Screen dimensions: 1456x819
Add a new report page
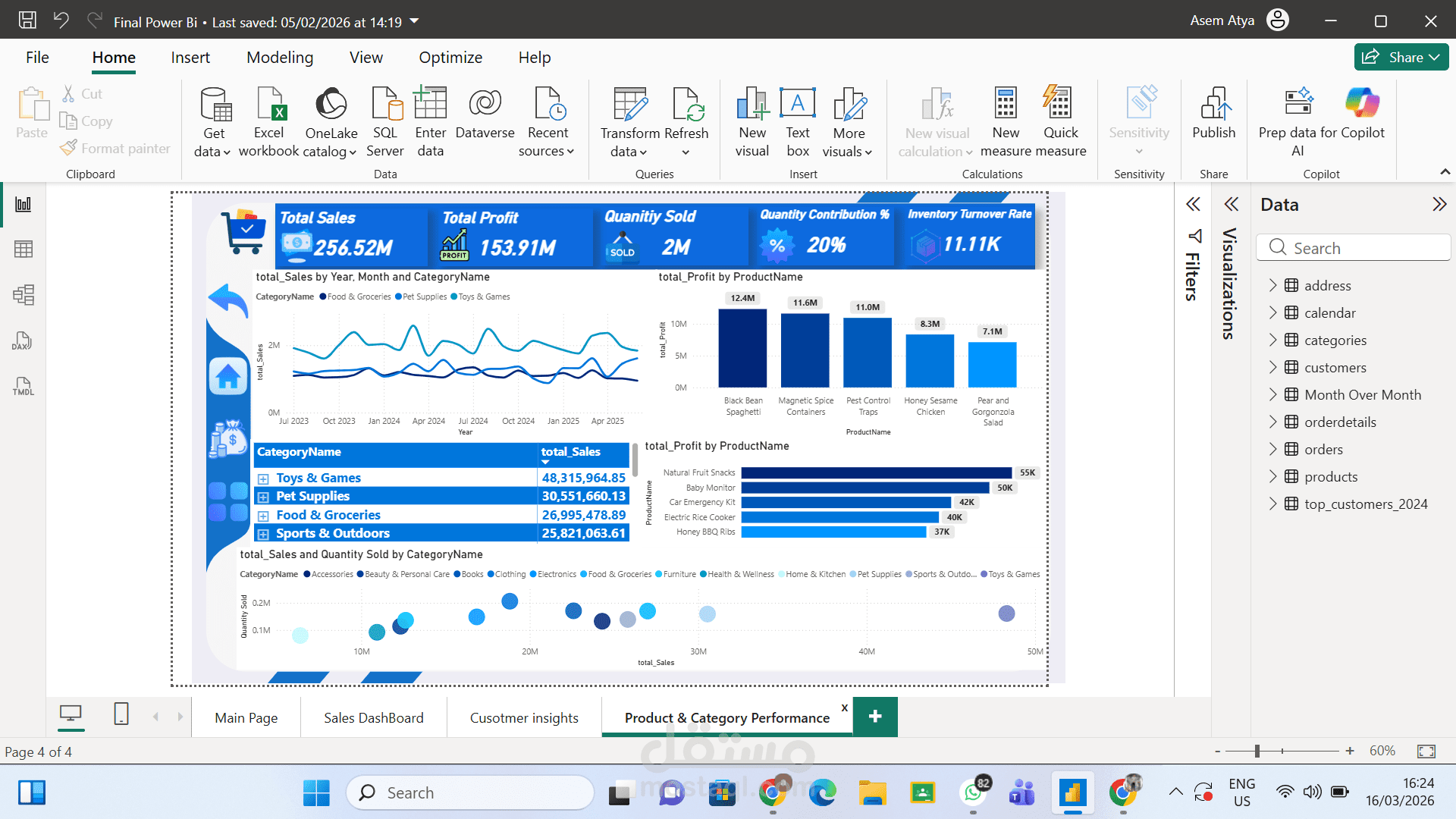pyautogui.click(x=874, y=717)
